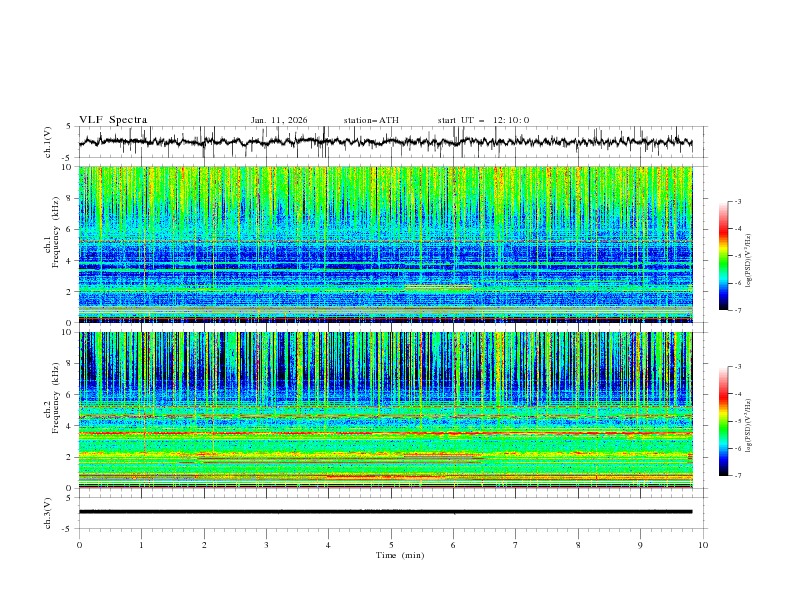Click the ch.1 colorbar "-3" tick label
This screenshot has height=612, width=792.
tap(737, 201)
